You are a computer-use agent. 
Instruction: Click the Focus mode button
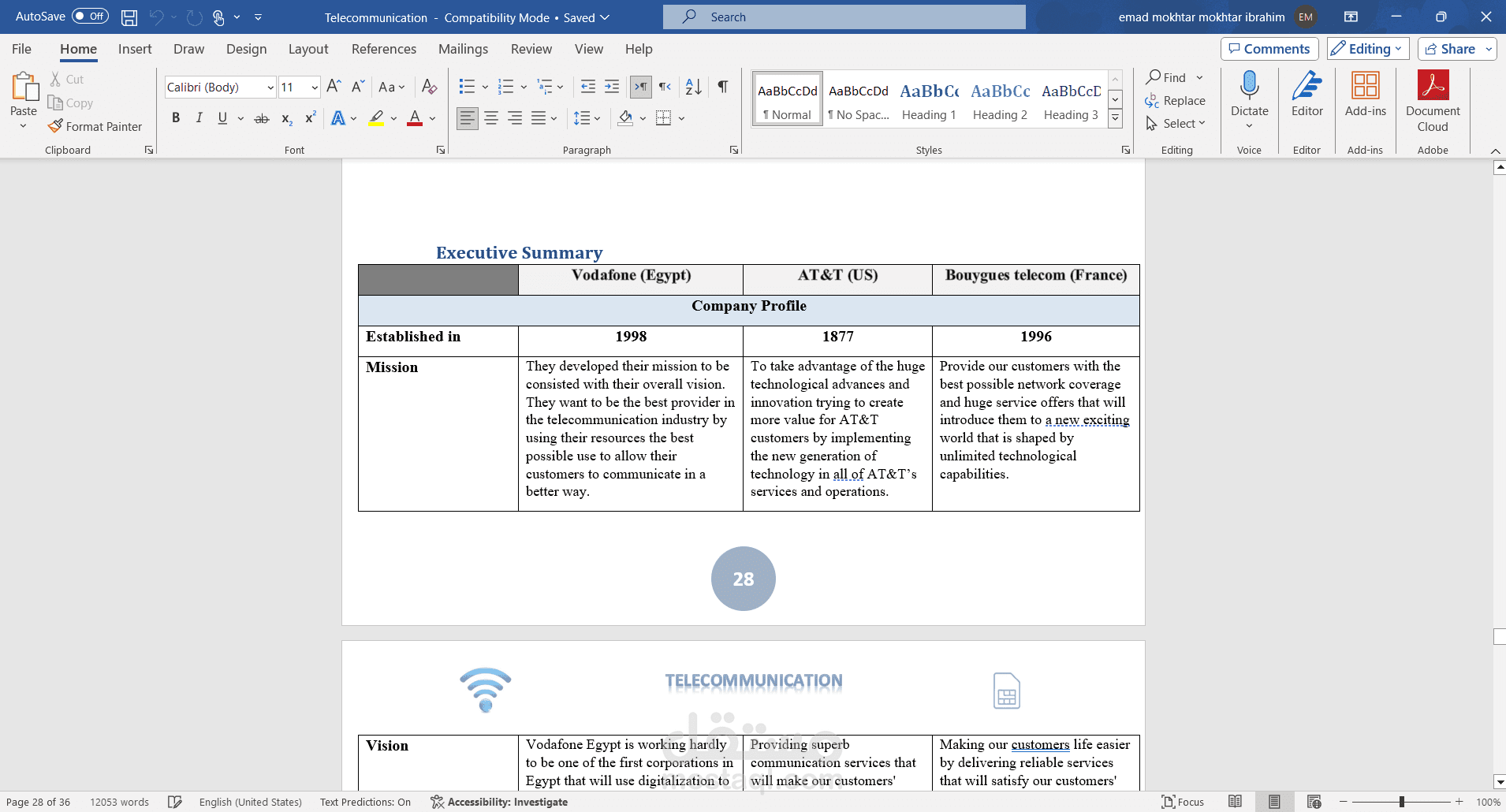(x=1183, y=802)
